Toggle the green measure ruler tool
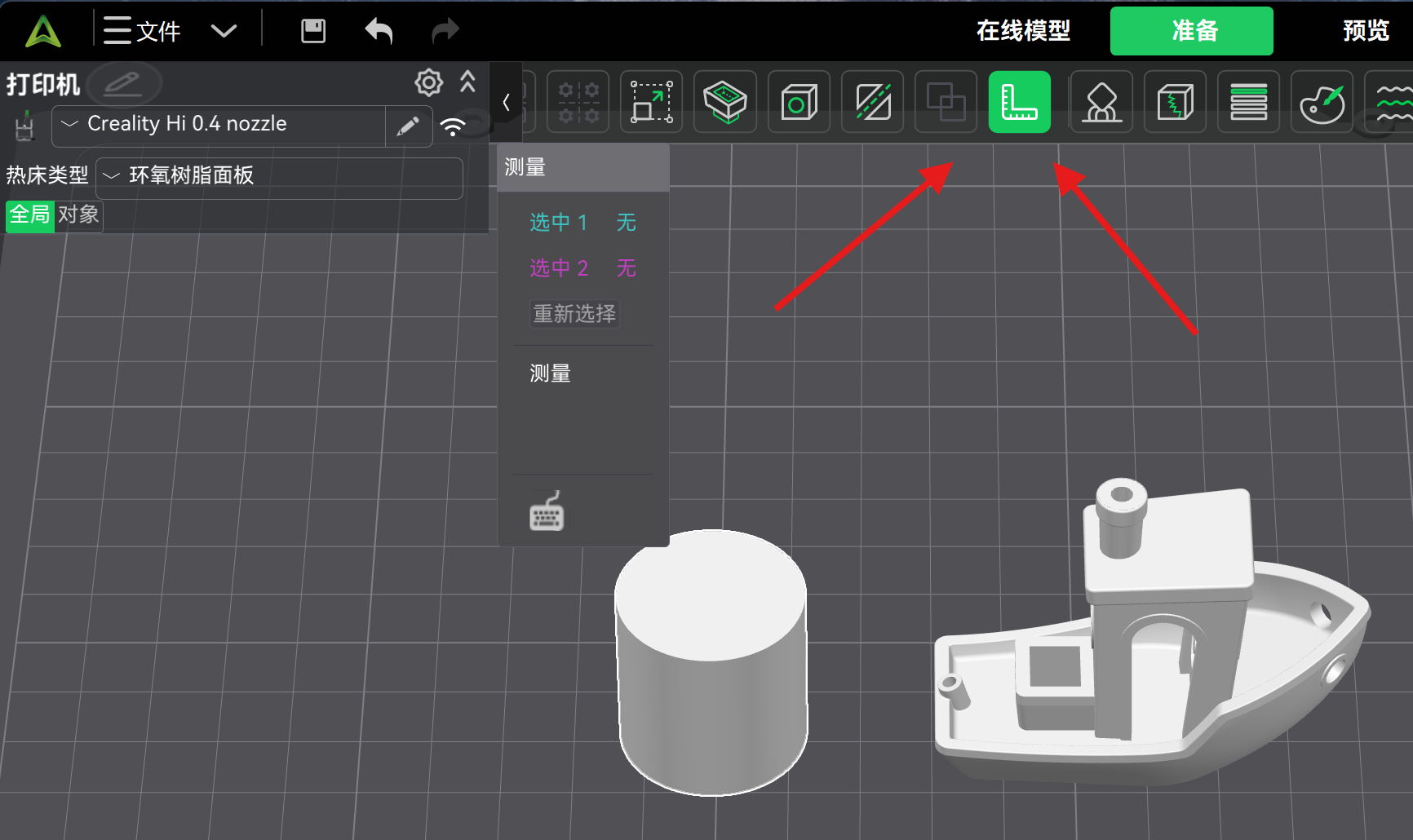 tap(1019, 103)
